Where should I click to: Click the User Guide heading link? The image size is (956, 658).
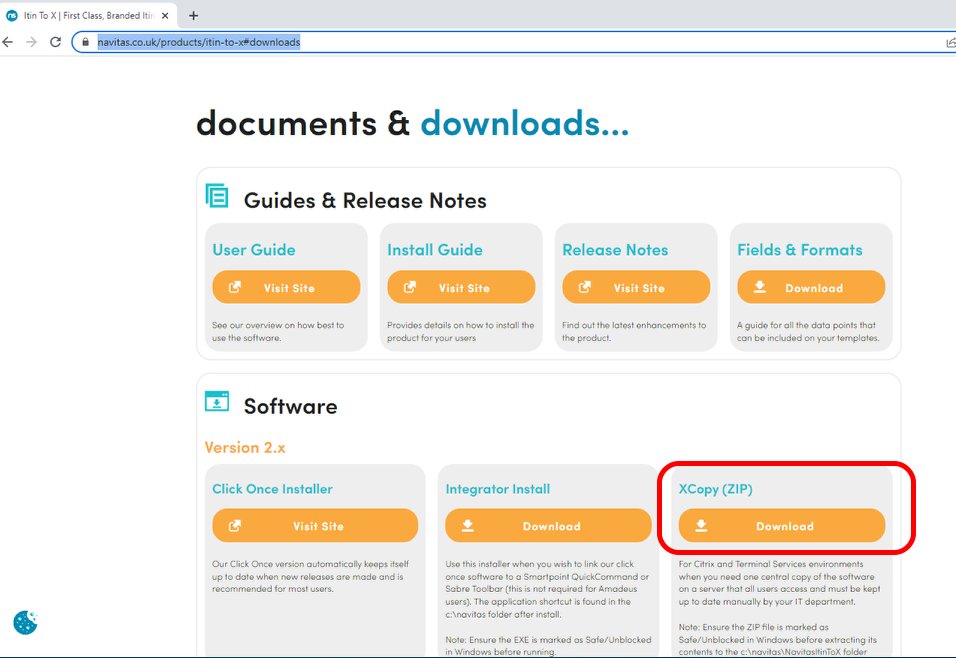coord(254,250)
